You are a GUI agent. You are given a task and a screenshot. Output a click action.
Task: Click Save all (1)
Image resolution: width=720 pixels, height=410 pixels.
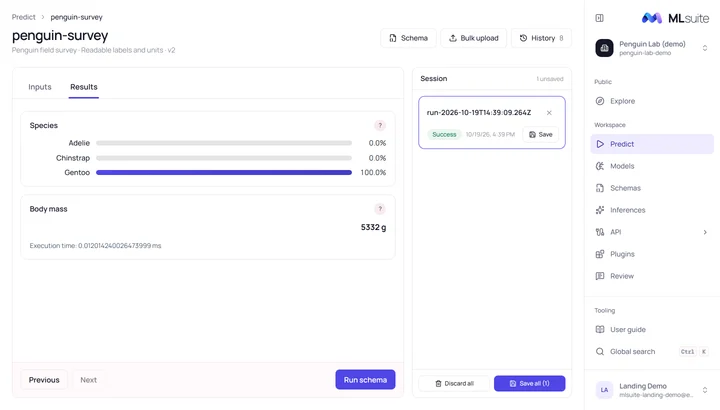pos(529,383)
